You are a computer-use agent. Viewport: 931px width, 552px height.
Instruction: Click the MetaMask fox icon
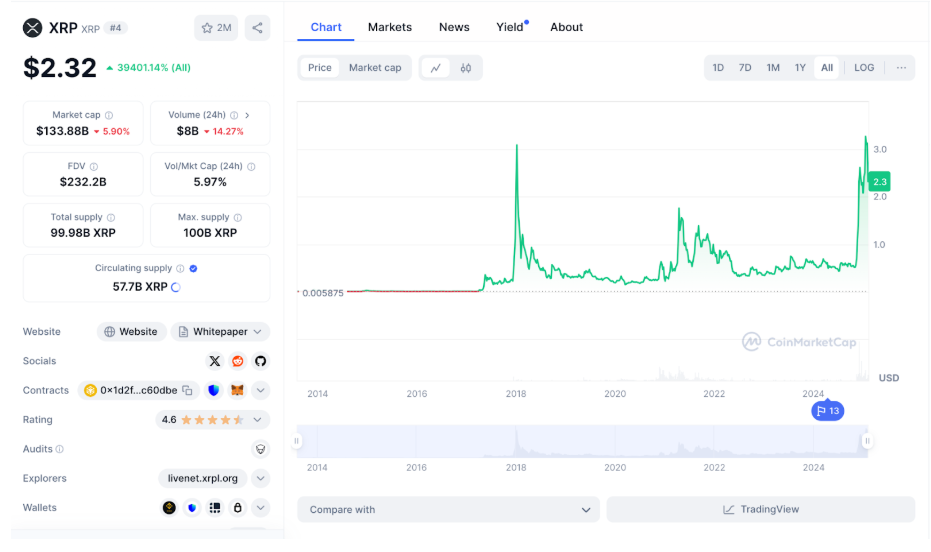pos(237,391)
